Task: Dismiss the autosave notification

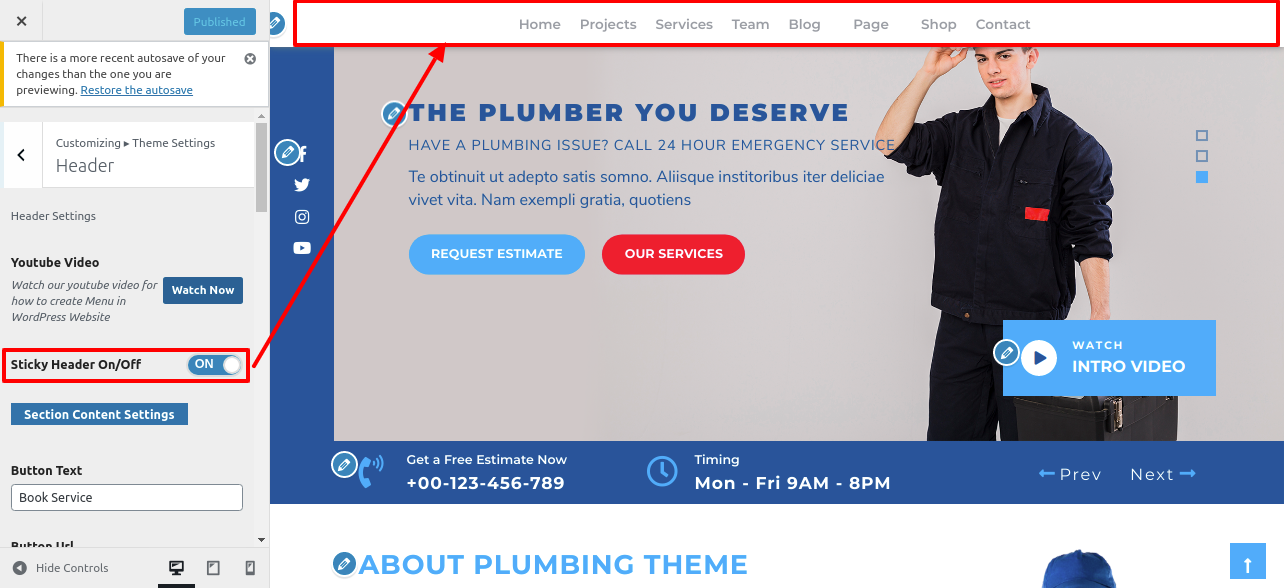Action: tap(250, 59)
